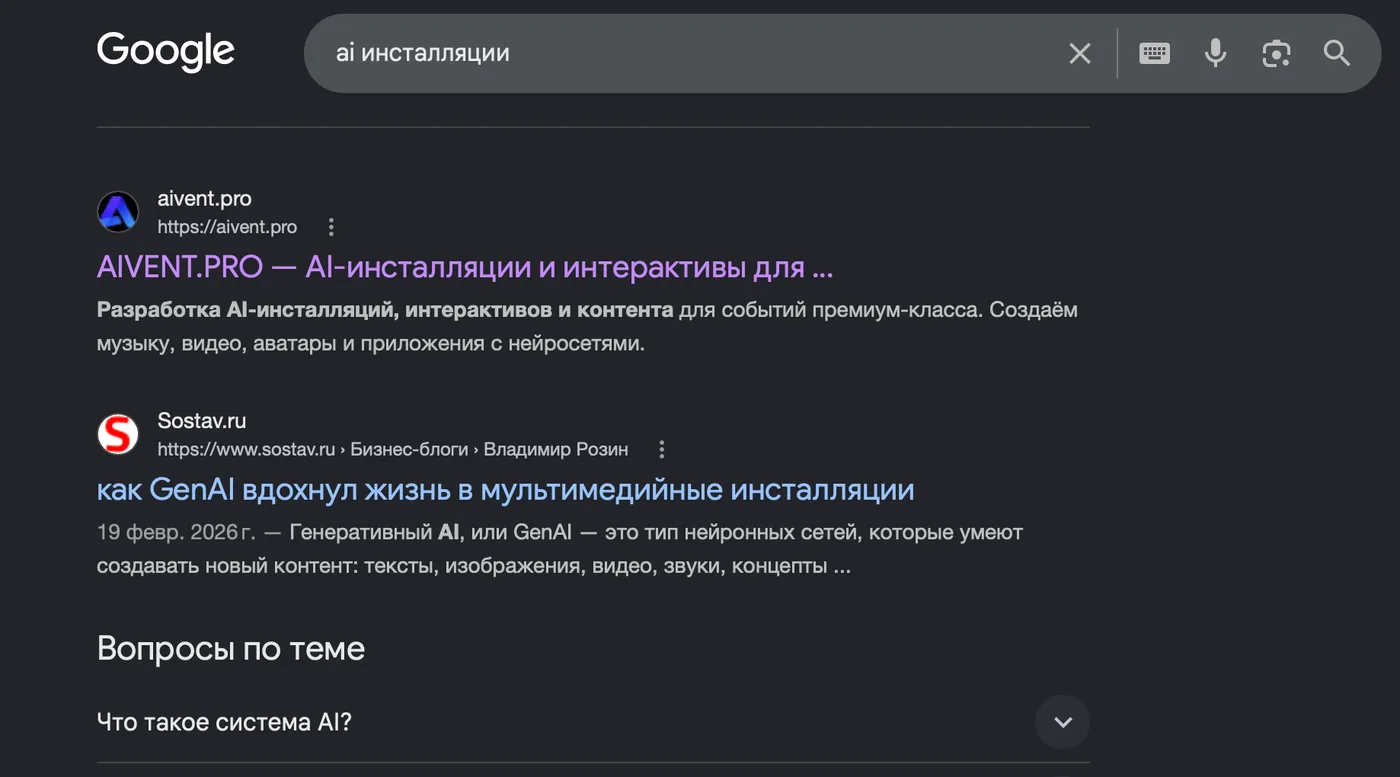Image resolution: width=1400 pixels, height=777 pixels.
Task: Click the snippet starting "Разработка AI-инсталляций"
Action: click(588, 327)
